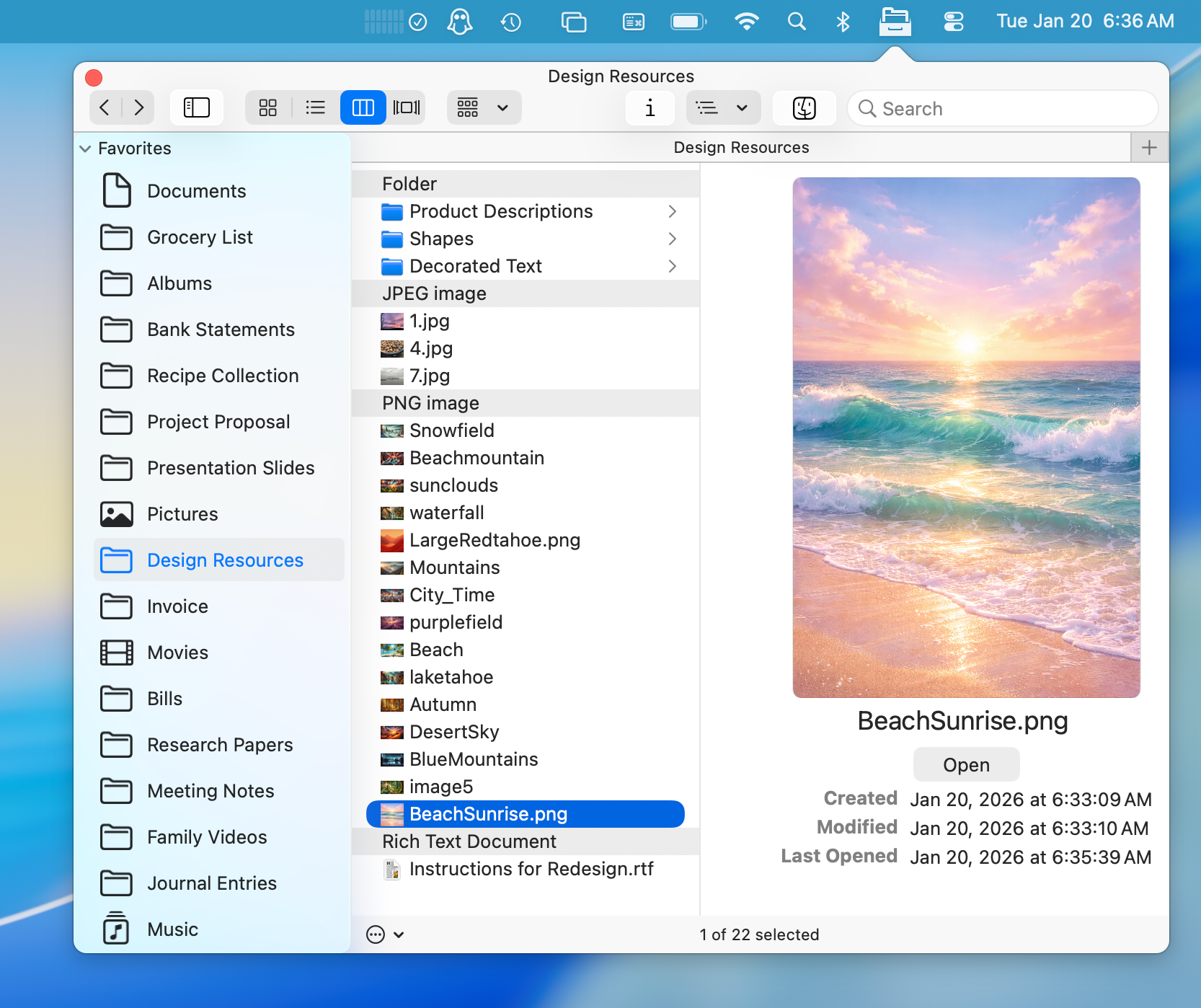
Task: Add a new tab with the plus button
Action: (1150, 148)
